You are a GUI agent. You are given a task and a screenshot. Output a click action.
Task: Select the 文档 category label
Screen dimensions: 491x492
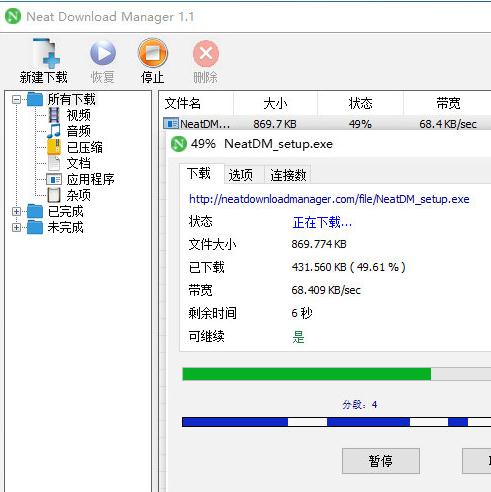[x=78, y=163]
